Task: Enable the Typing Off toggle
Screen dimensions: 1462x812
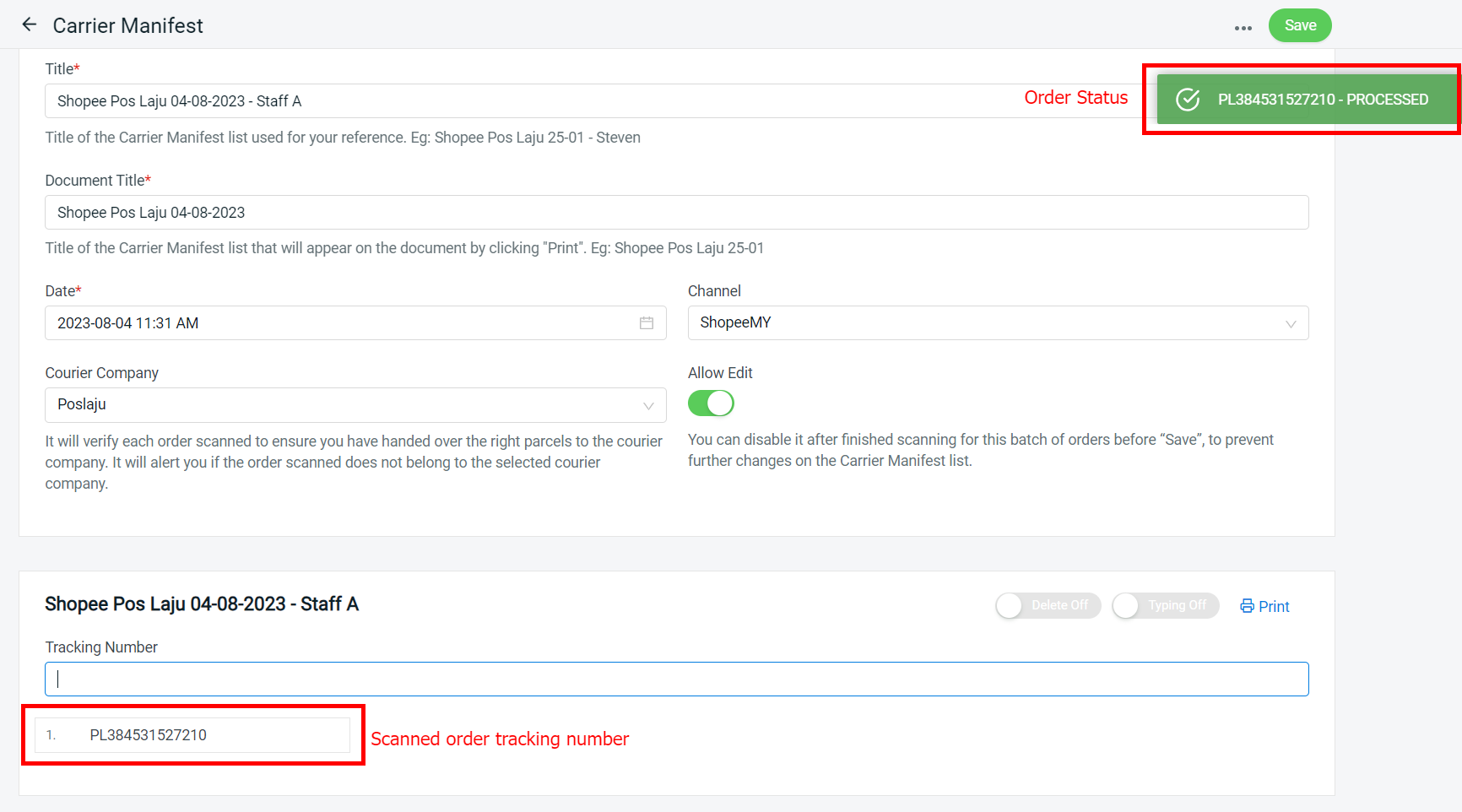Action: click(x=1165, y=605)
